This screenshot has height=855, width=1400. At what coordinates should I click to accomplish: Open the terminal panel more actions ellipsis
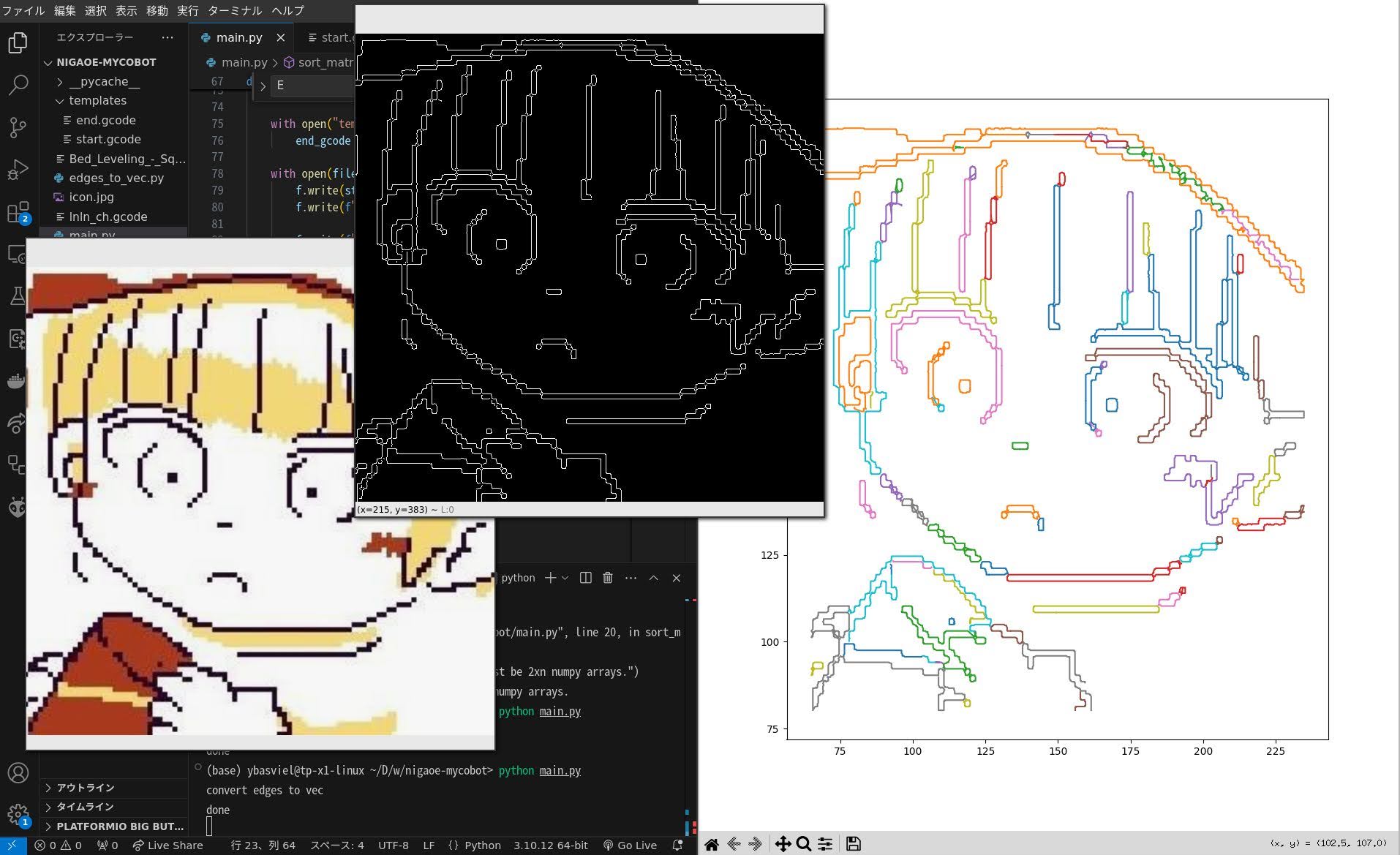click(x=631, y=578)
